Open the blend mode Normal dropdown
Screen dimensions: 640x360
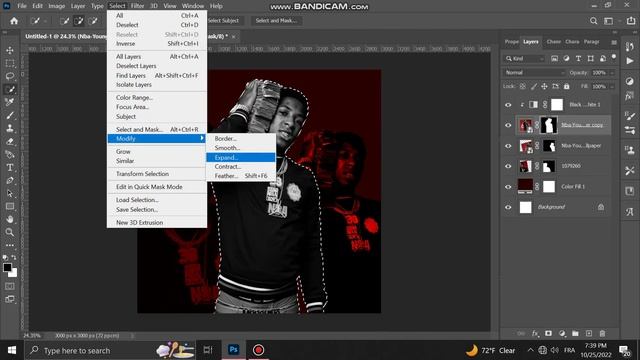(x=534, y=73)
